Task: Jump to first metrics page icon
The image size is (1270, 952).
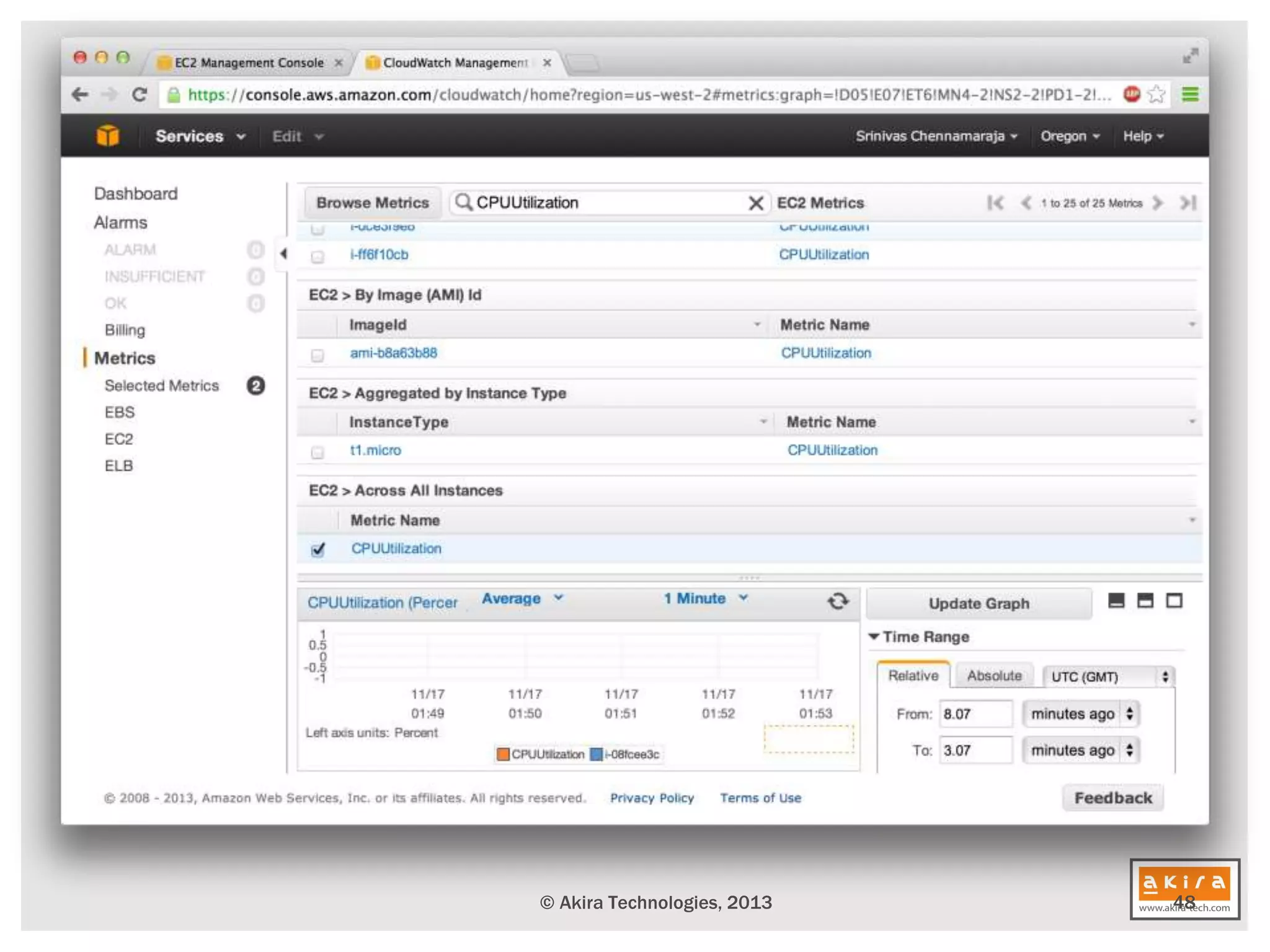Action: tap(995, 203)
